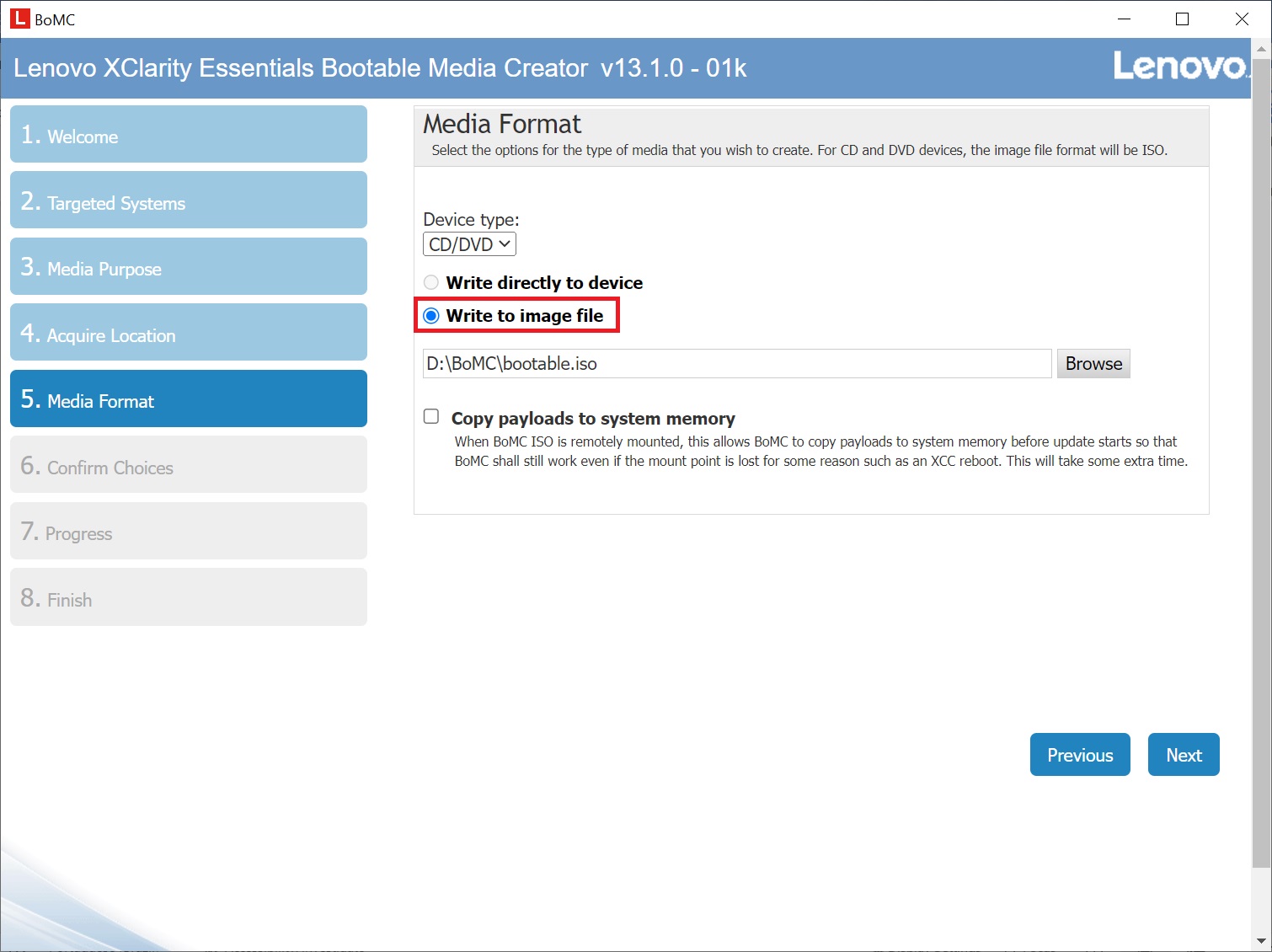Click the Next button

(1184, 755)
